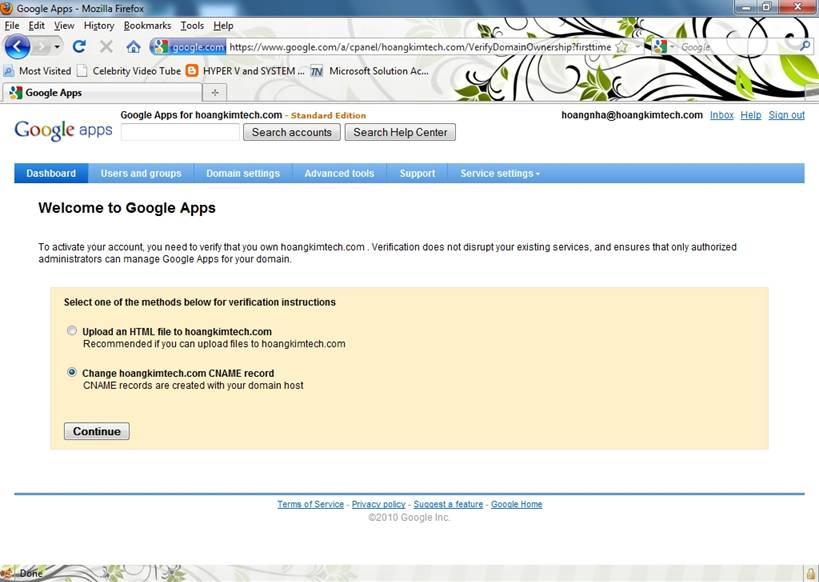819x582 pixels.
Task: Open the Edit menu
Action: pos(37,26)
